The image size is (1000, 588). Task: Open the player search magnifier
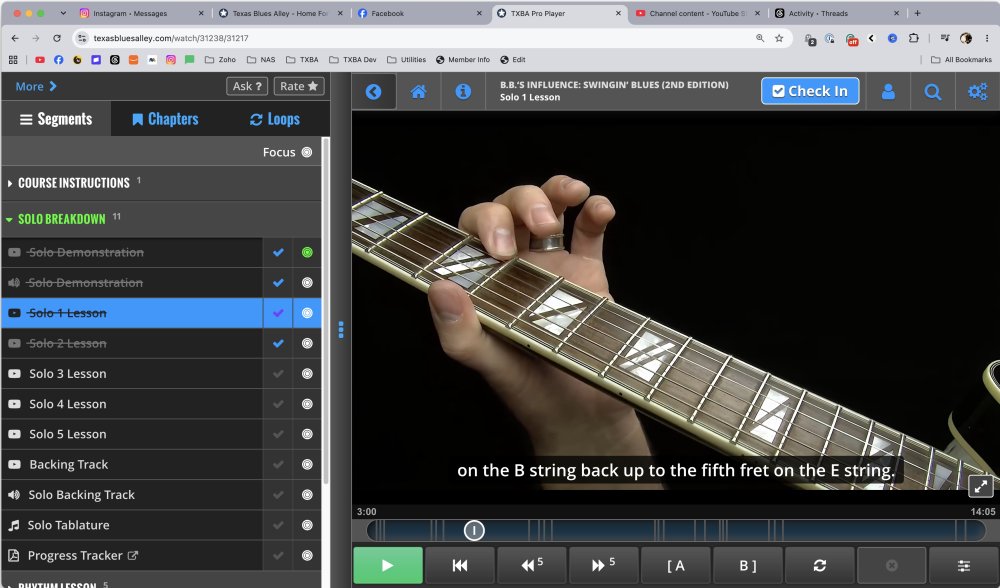(x=932, y=92)
